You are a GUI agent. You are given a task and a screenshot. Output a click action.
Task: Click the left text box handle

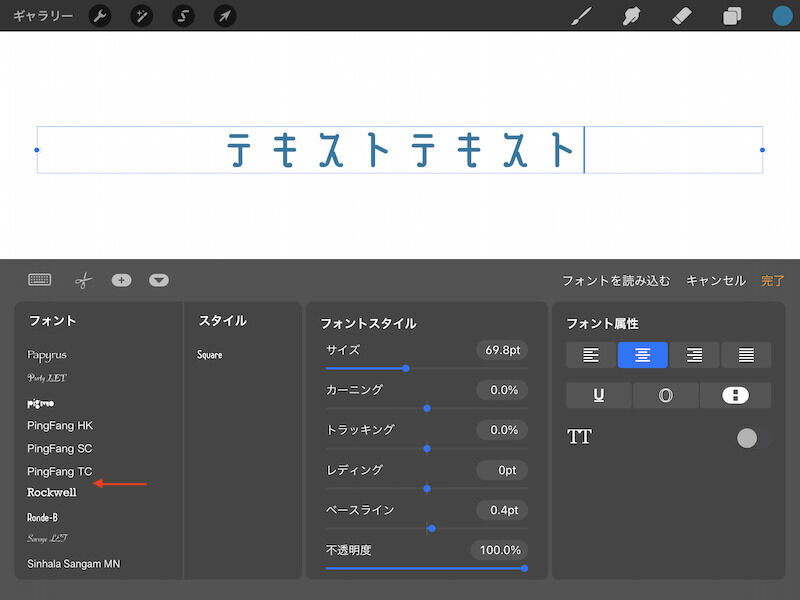pos(37,150)
